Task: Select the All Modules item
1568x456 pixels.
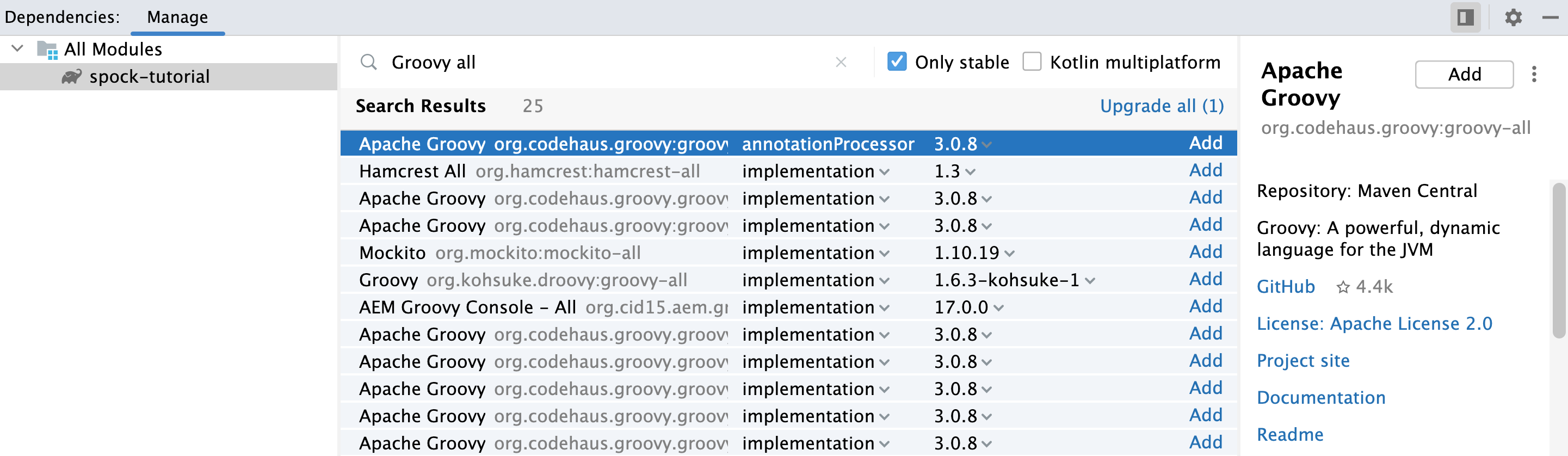Action: click(x=113, y=50)
